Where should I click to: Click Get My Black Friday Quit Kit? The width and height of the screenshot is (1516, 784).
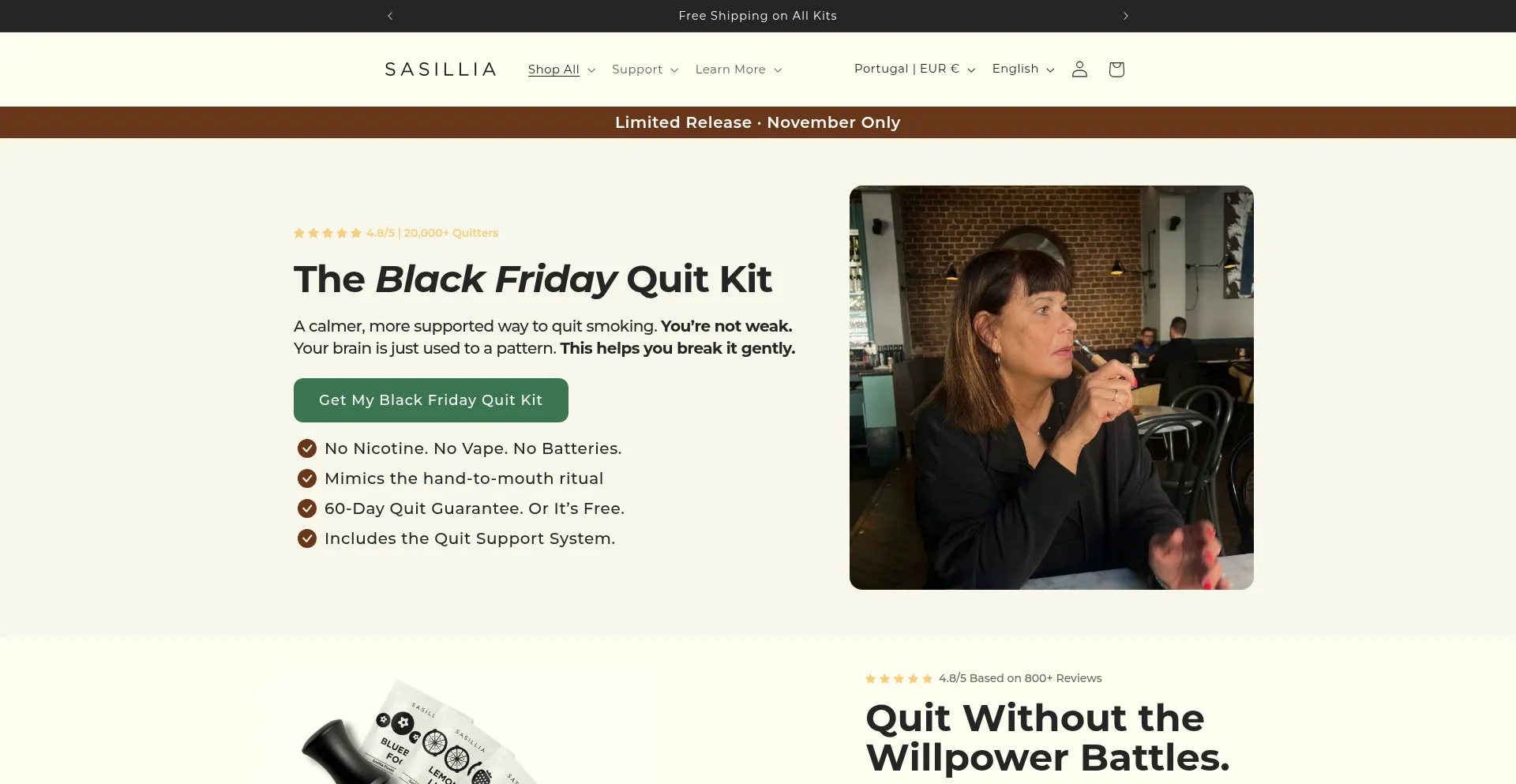pos(431,400)
